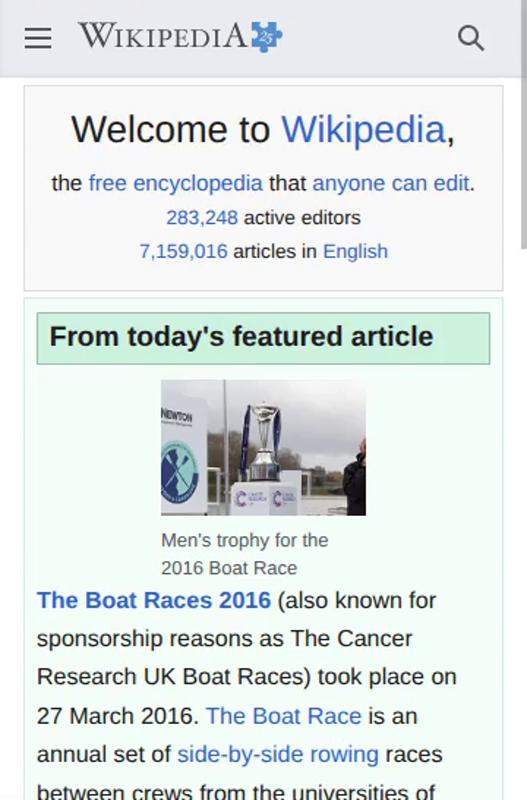Click the Wikipedia wordmark logo
The width and height of the screenshot is (527, 800).
163,36
